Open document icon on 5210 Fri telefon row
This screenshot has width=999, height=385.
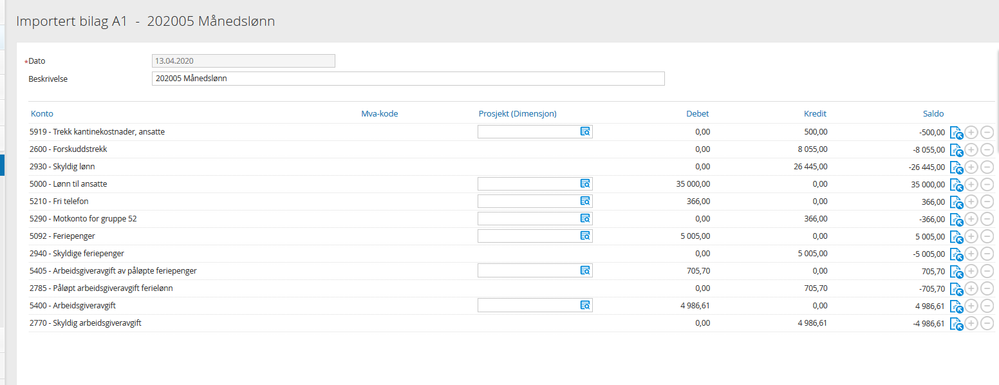click(x=956, y=202)
